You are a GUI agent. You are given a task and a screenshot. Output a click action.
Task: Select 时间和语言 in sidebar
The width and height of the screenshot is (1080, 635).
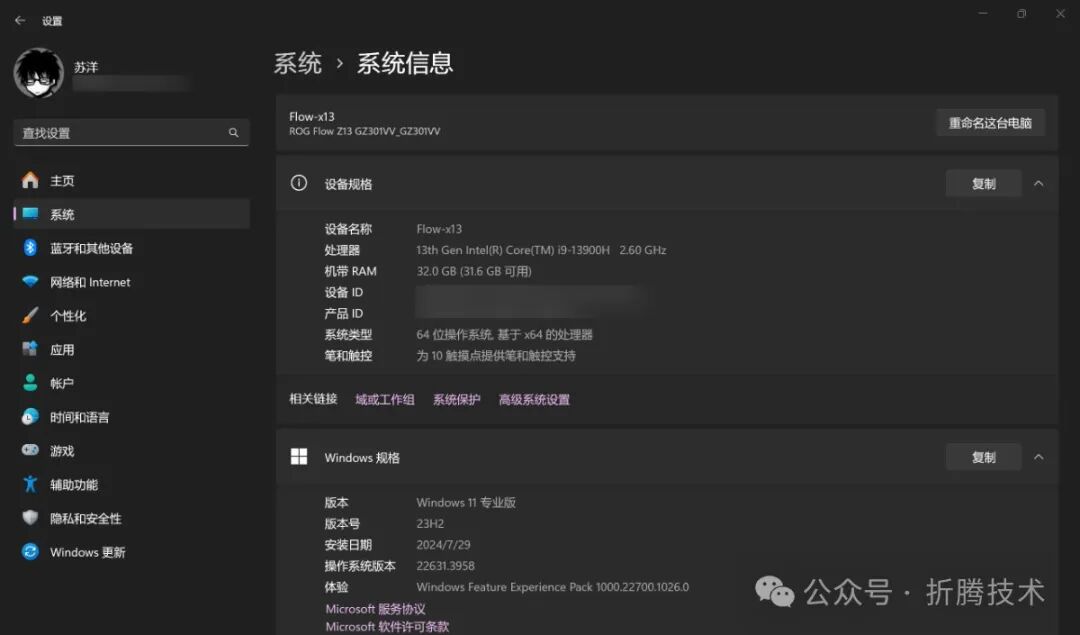pyautogui.click(x=131, y=417)
